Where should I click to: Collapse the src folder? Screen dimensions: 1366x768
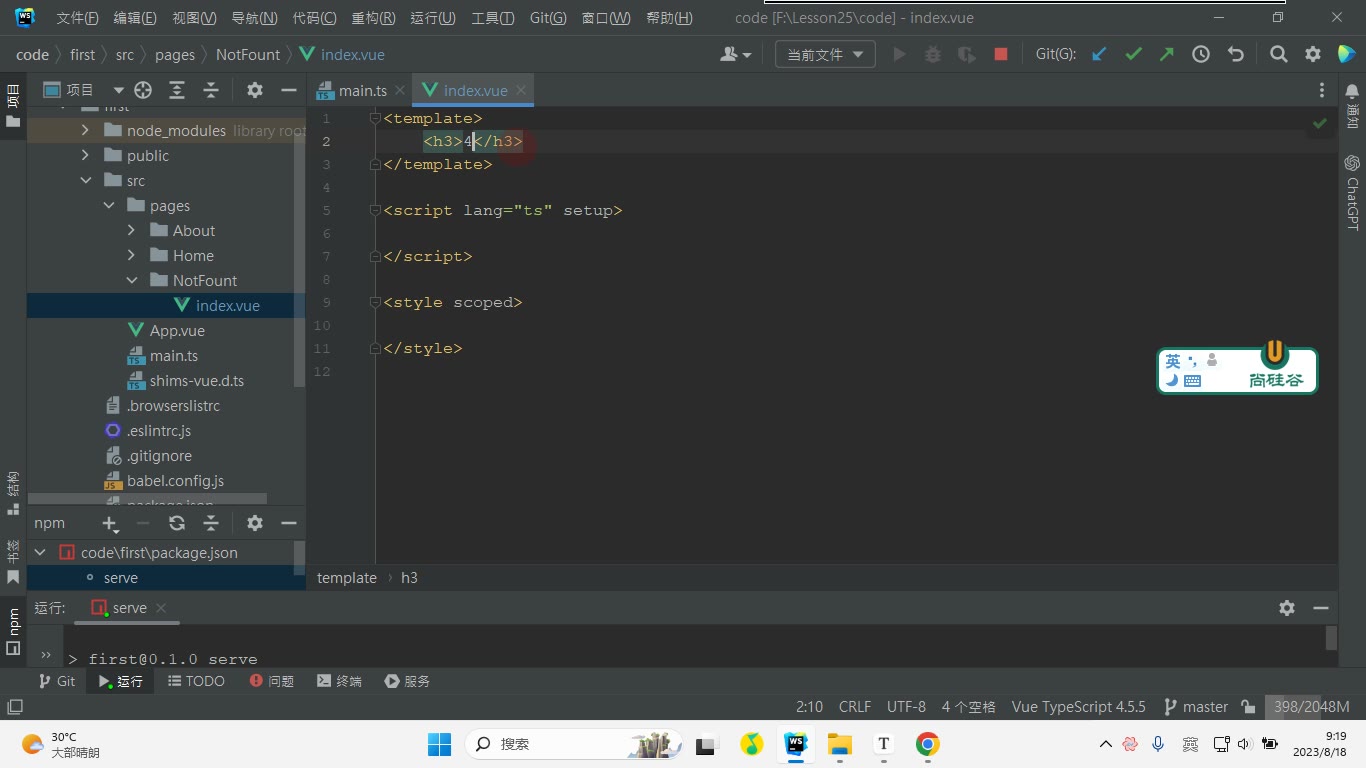[x=85, y=180]
